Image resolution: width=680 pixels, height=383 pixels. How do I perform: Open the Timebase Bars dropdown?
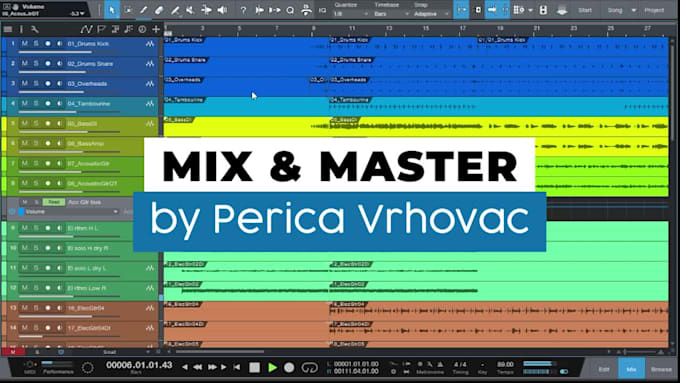[x=392, y=14]
